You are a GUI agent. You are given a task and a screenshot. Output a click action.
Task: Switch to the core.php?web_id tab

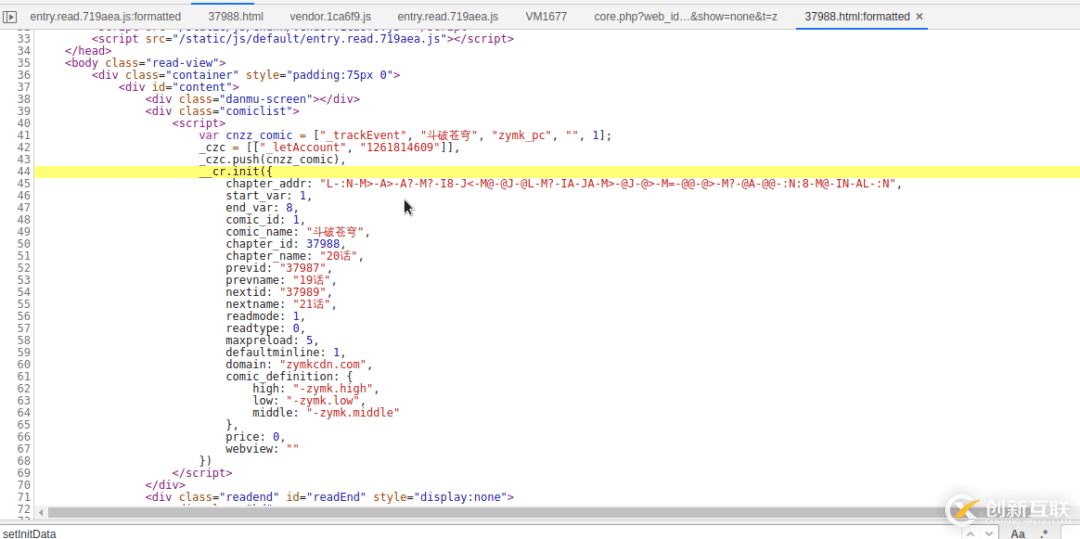pos(685,17)
